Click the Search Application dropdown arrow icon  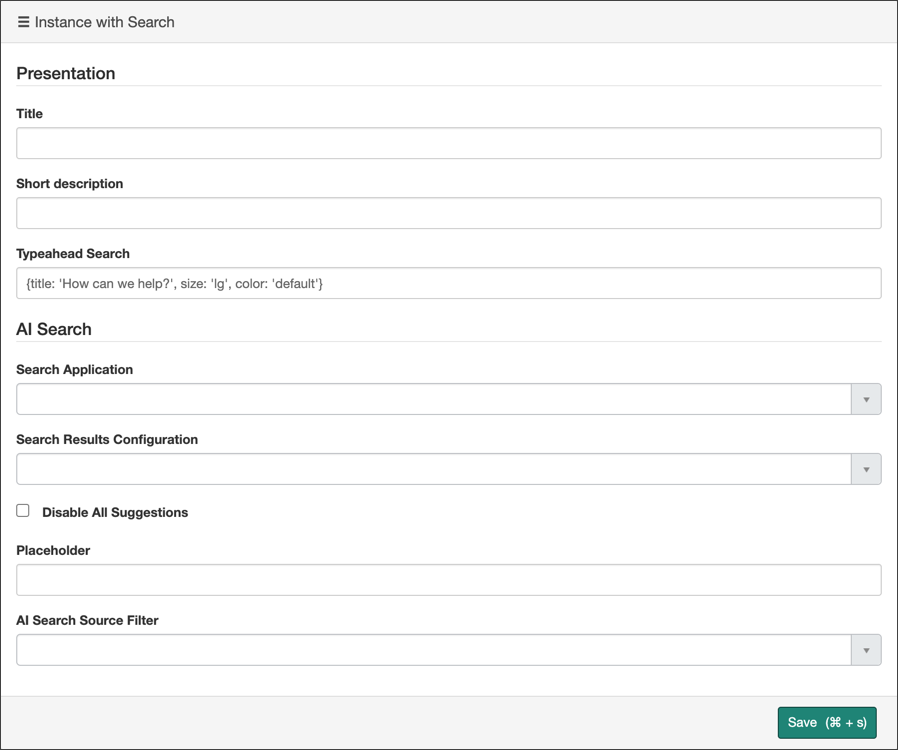pos(866,398)
